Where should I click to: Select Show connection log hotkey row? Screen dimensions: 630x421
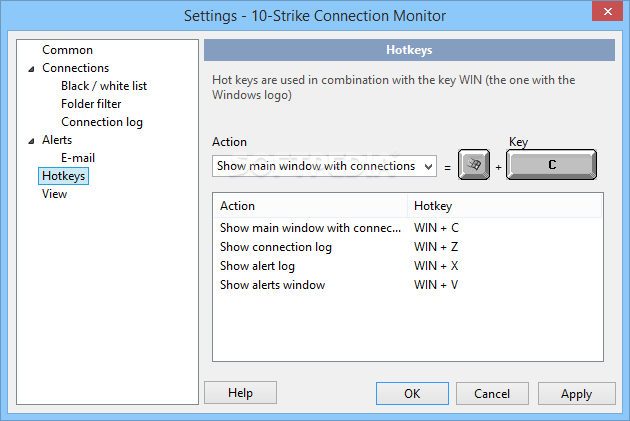(x=408, y=247)
